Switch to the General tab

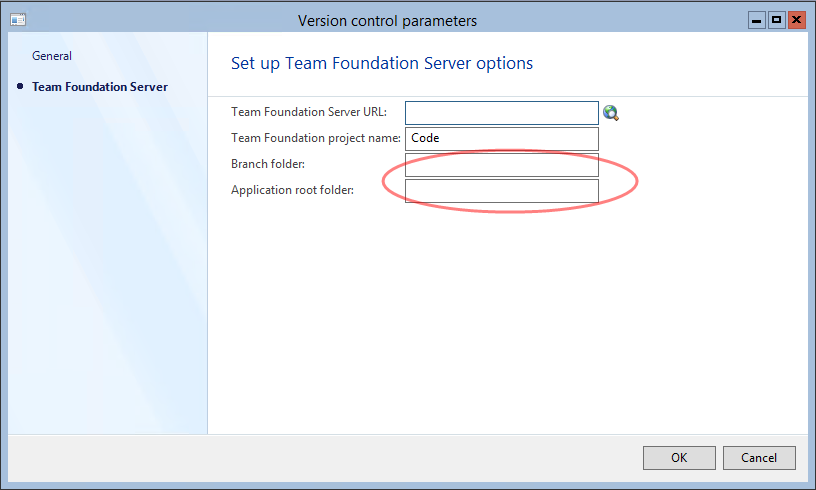pos(52,56)
